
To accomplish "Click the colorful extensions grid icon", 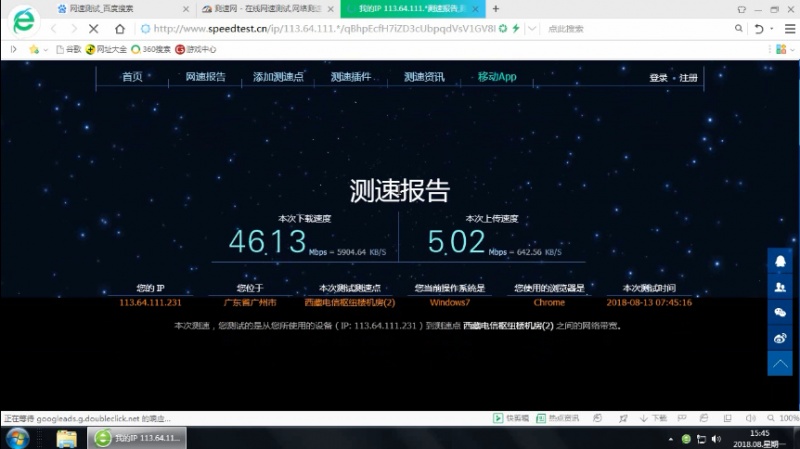I will pos(781,49).
